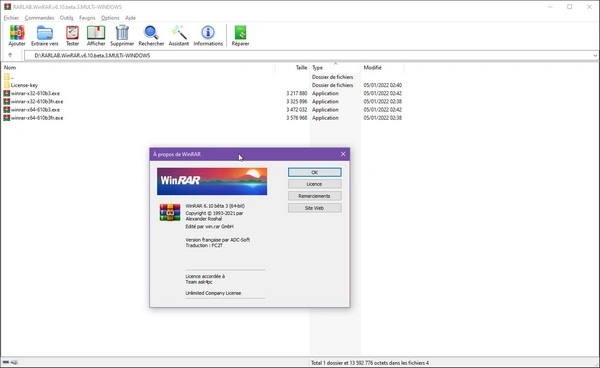The height and width of the screenshot is (368, 600).
Task: Confirm the dialog with OK
Action: click(315, 172)
